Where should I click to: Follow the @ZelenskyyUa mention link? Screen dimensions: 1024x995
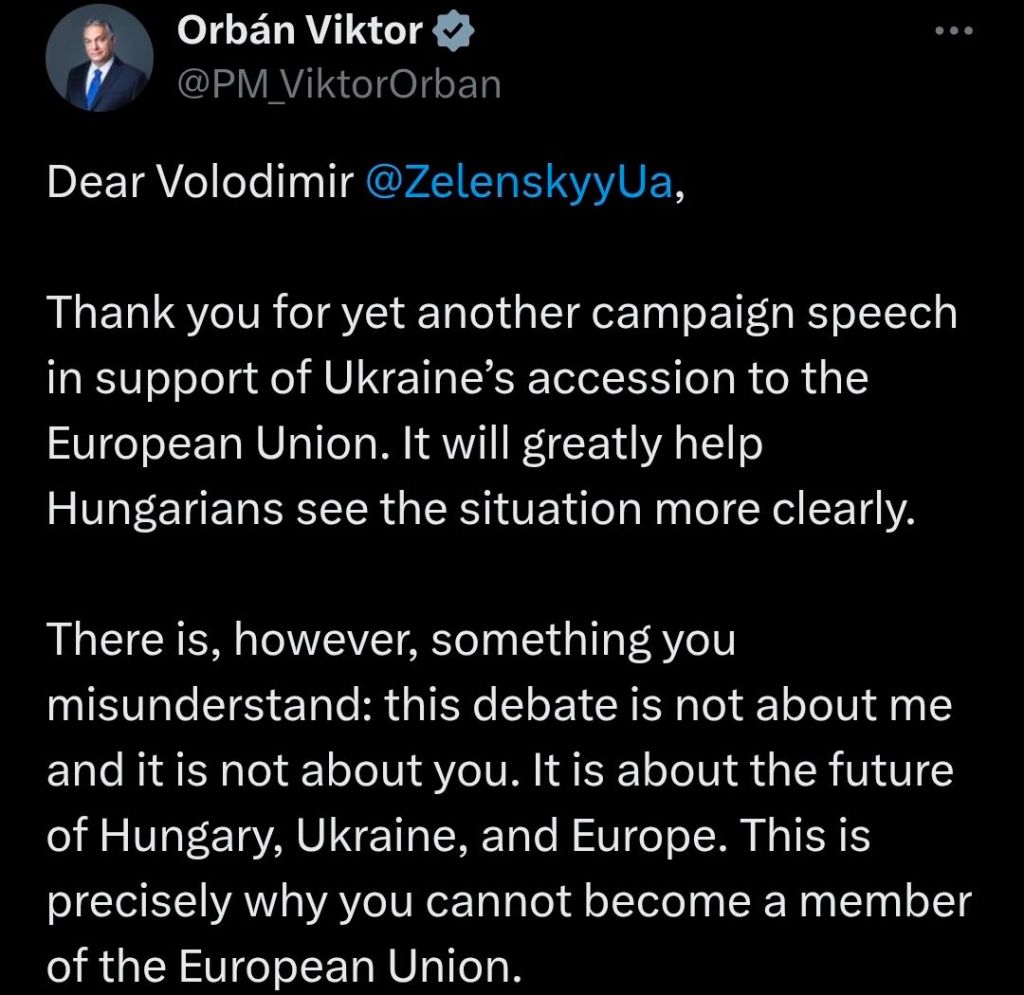[x=521, y=183]
